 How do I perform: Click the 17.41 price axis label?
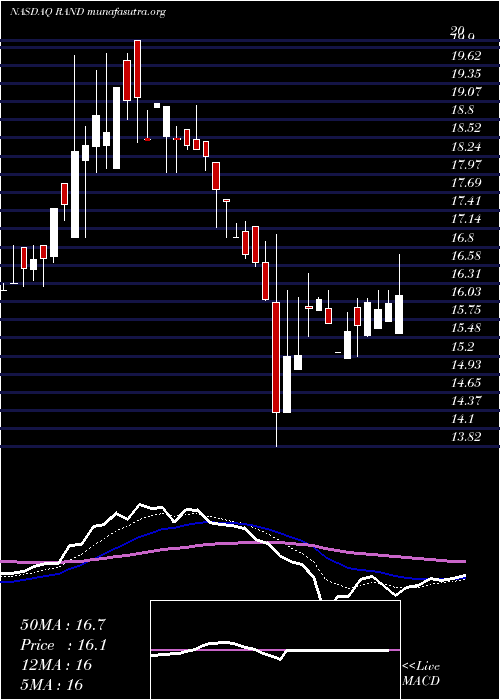click(466, 201)
